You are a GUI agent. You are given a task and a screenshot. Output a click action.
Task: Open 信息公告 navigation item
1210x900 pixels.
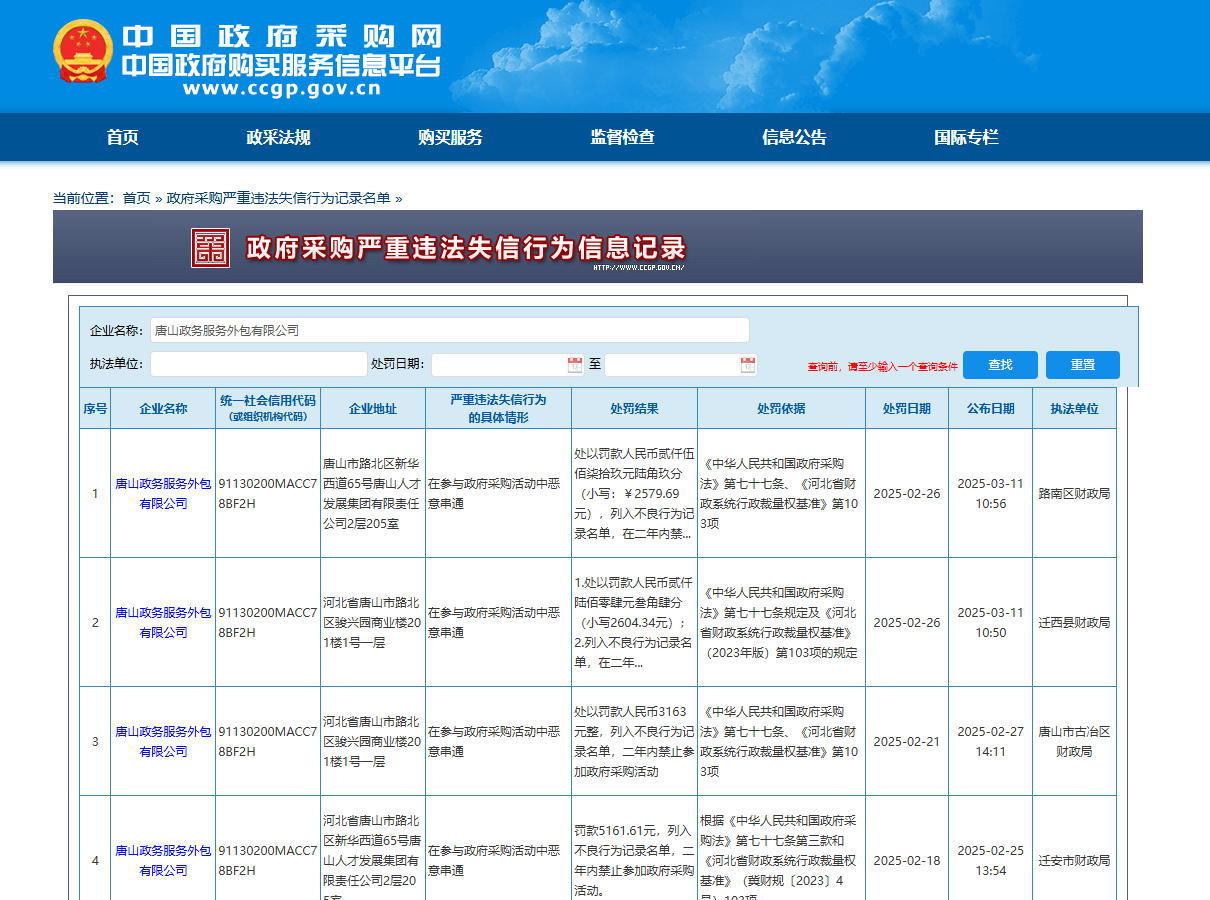point(794,138)
